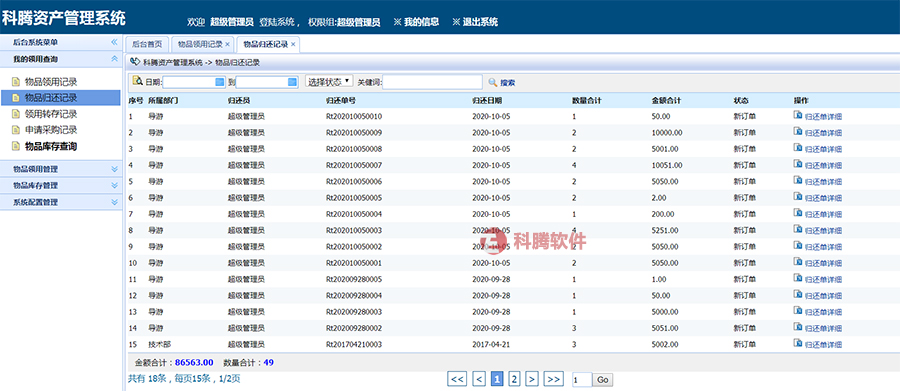Click the page number input box
The image size is (900, 391).
pyautogui.click(x=582, y=380)
